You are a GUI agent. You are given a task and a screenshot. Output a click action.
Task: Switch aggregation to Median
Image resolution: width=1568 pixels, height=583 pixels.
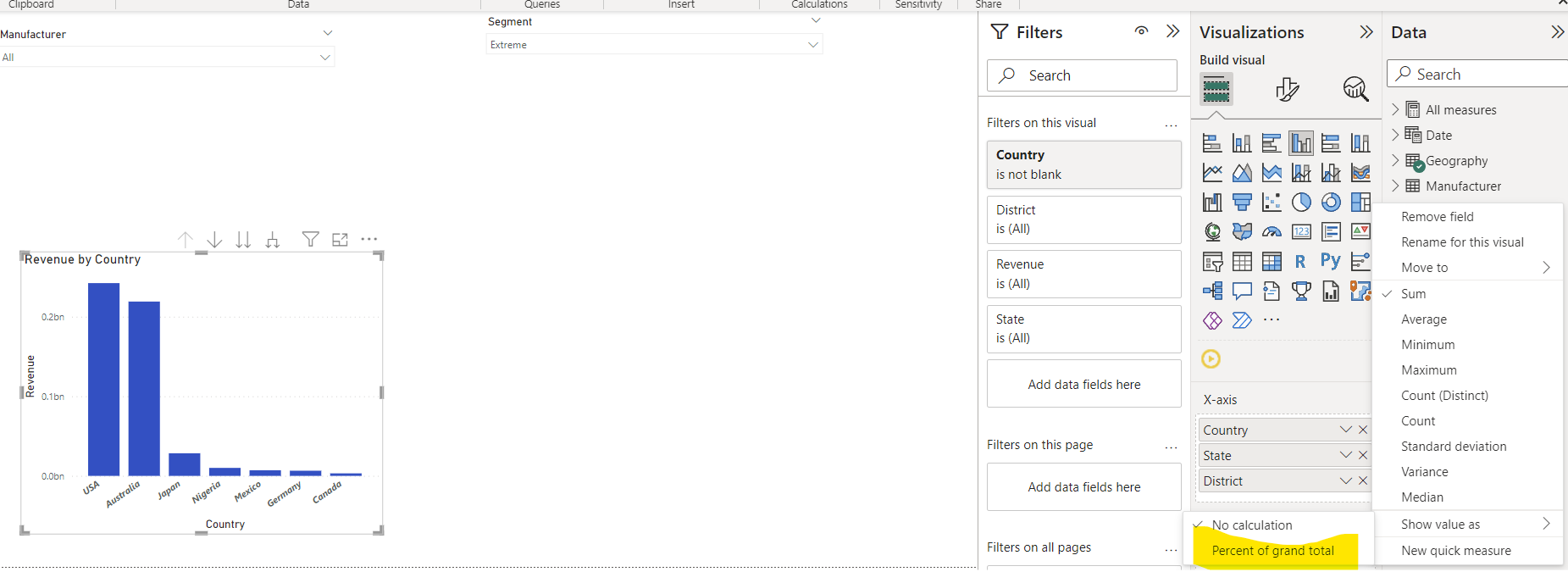[1422, 497]
